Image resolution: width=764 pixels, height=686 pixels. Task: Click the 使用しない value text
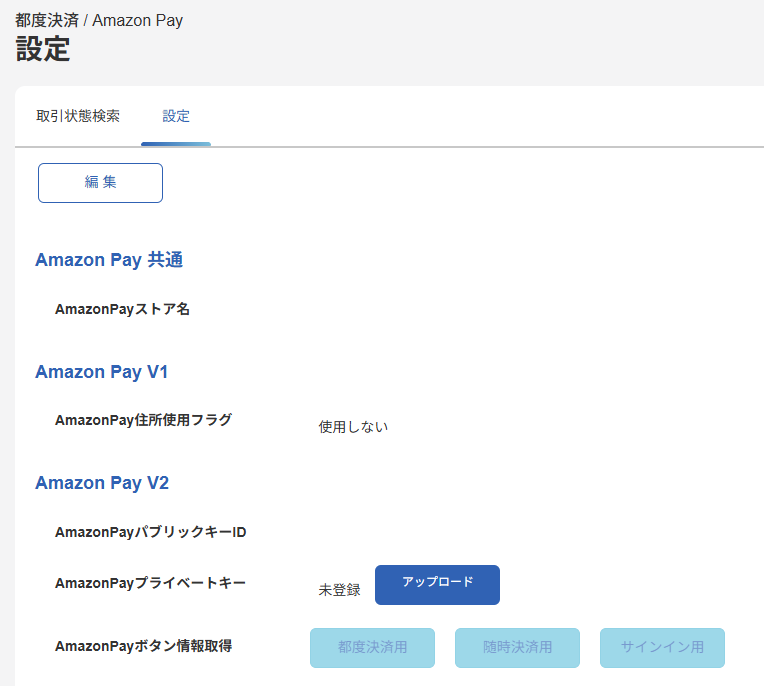coord(353,427)
